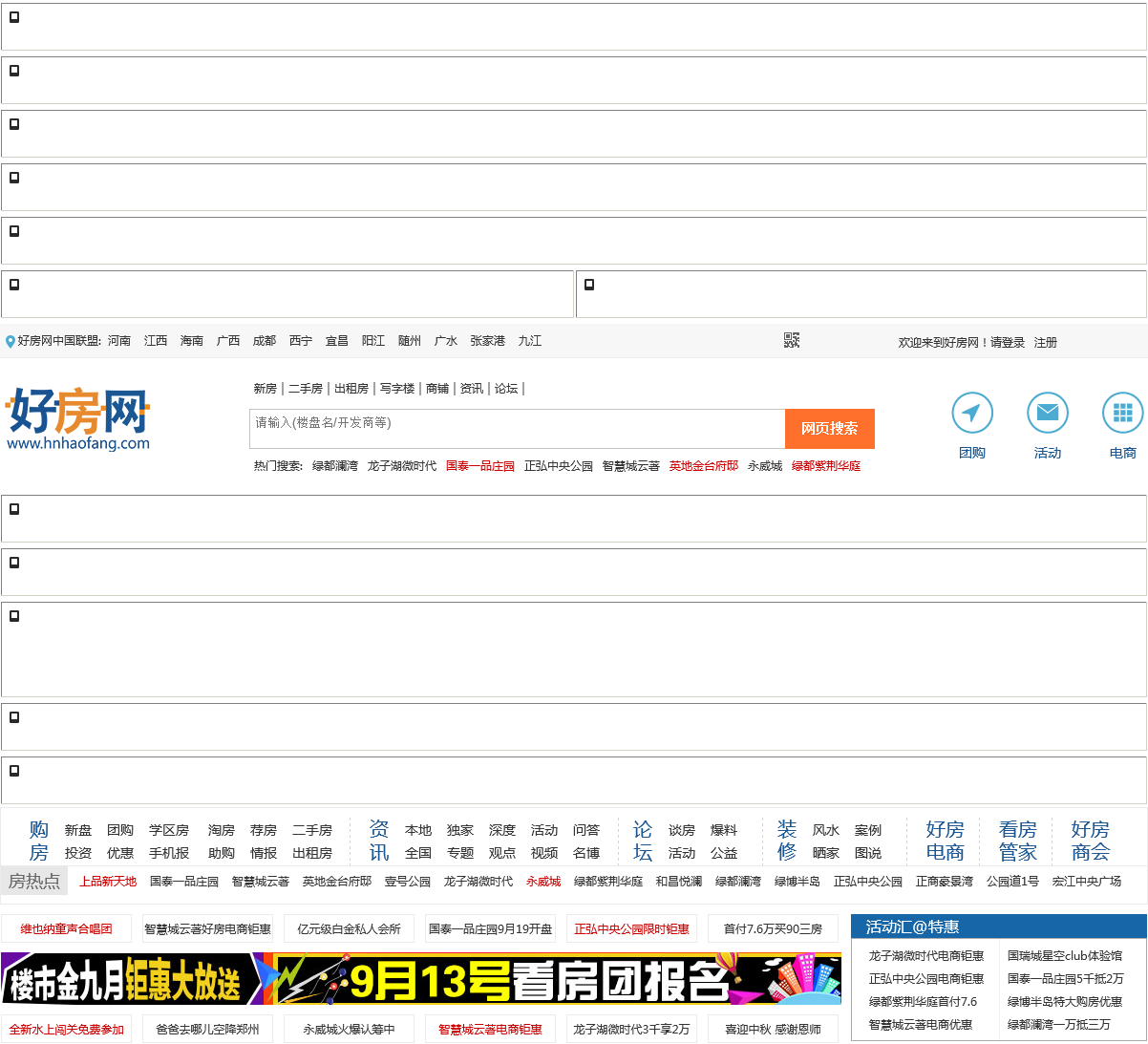This screenshot has width=1148, height=1044.
Task: Open the 张家港 alliance city link
Action: point(488,341)
